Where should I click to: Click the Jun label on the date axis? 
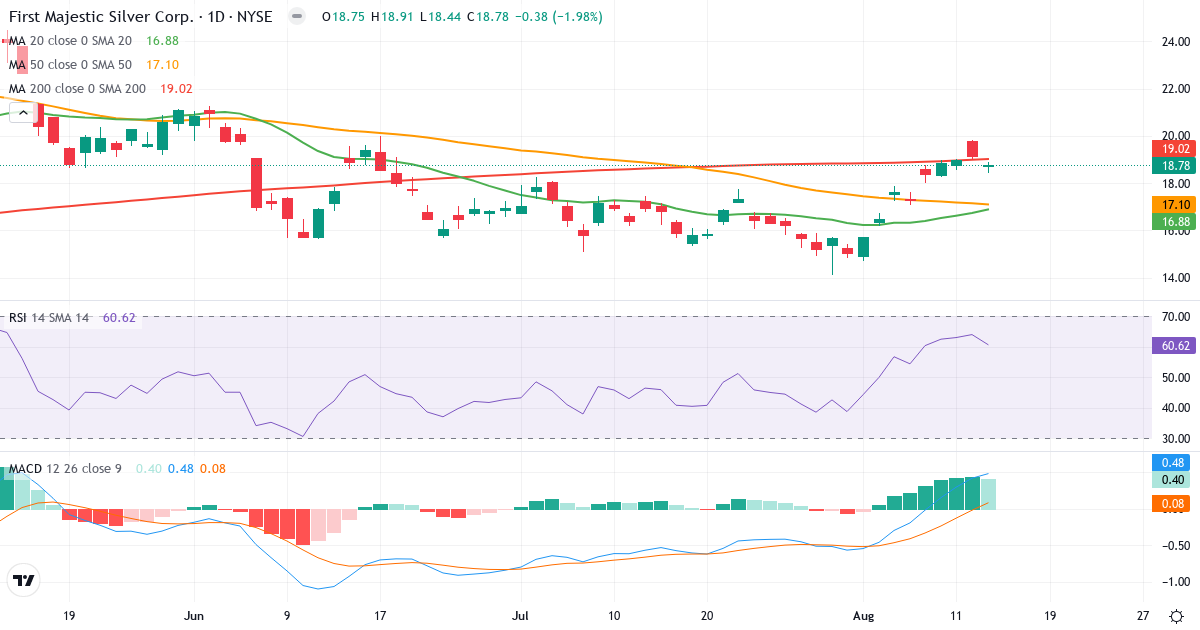pyautogui.click(x=194, y=616)
